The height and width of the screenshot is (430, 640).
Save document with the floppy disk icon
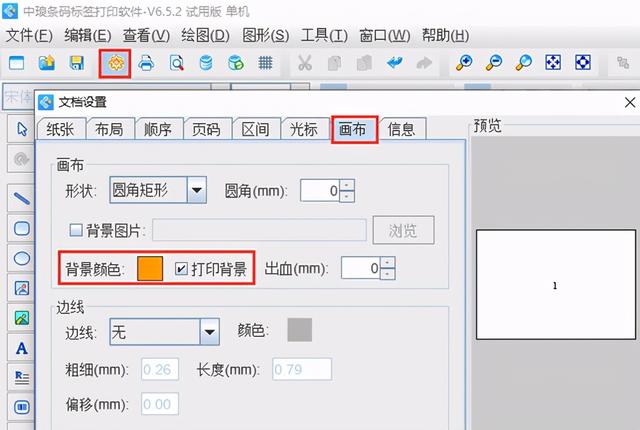point(77,63)
